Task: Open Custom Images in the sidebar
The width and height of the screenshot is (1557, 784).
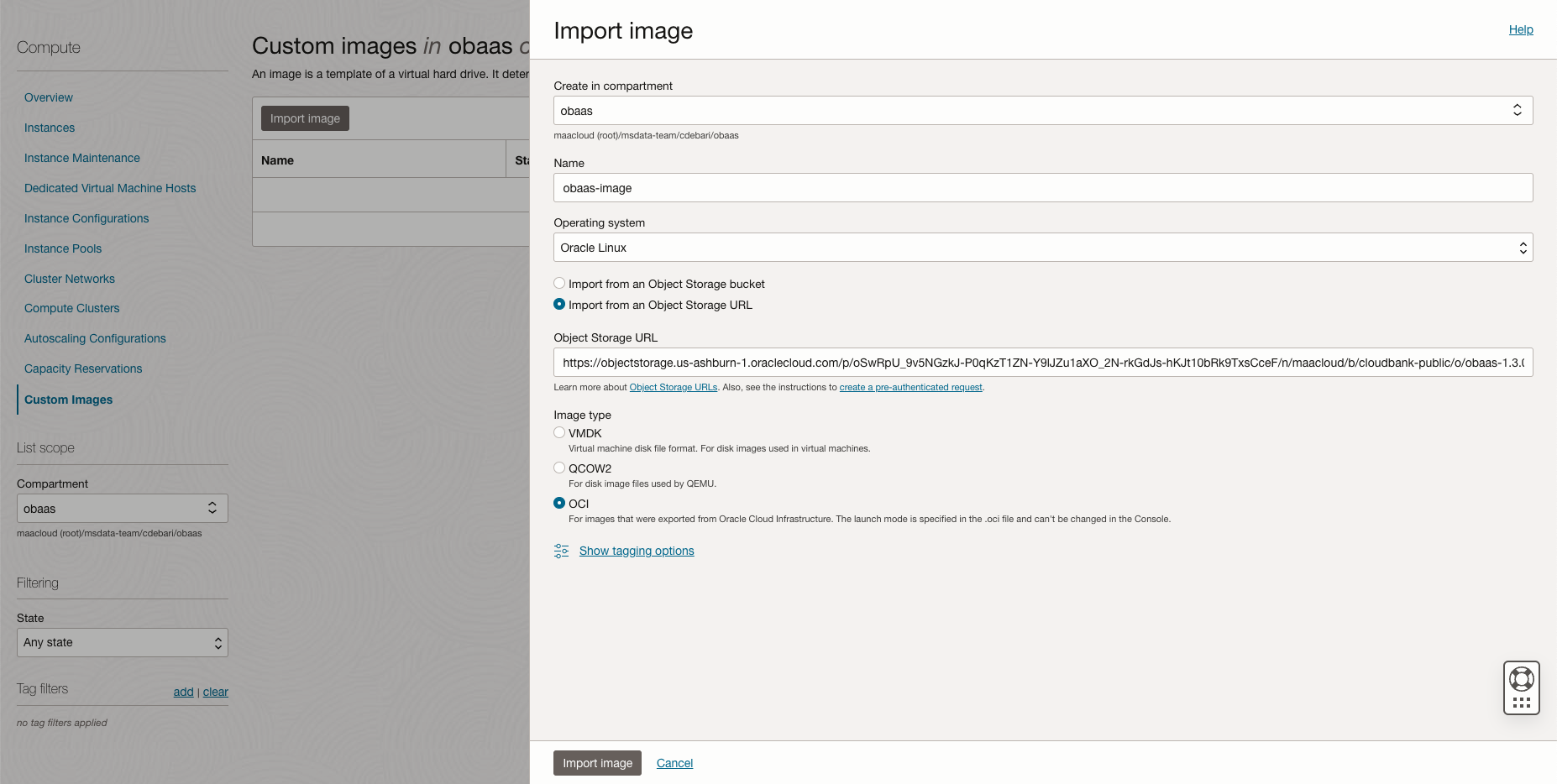Action: tap(68, 400)
